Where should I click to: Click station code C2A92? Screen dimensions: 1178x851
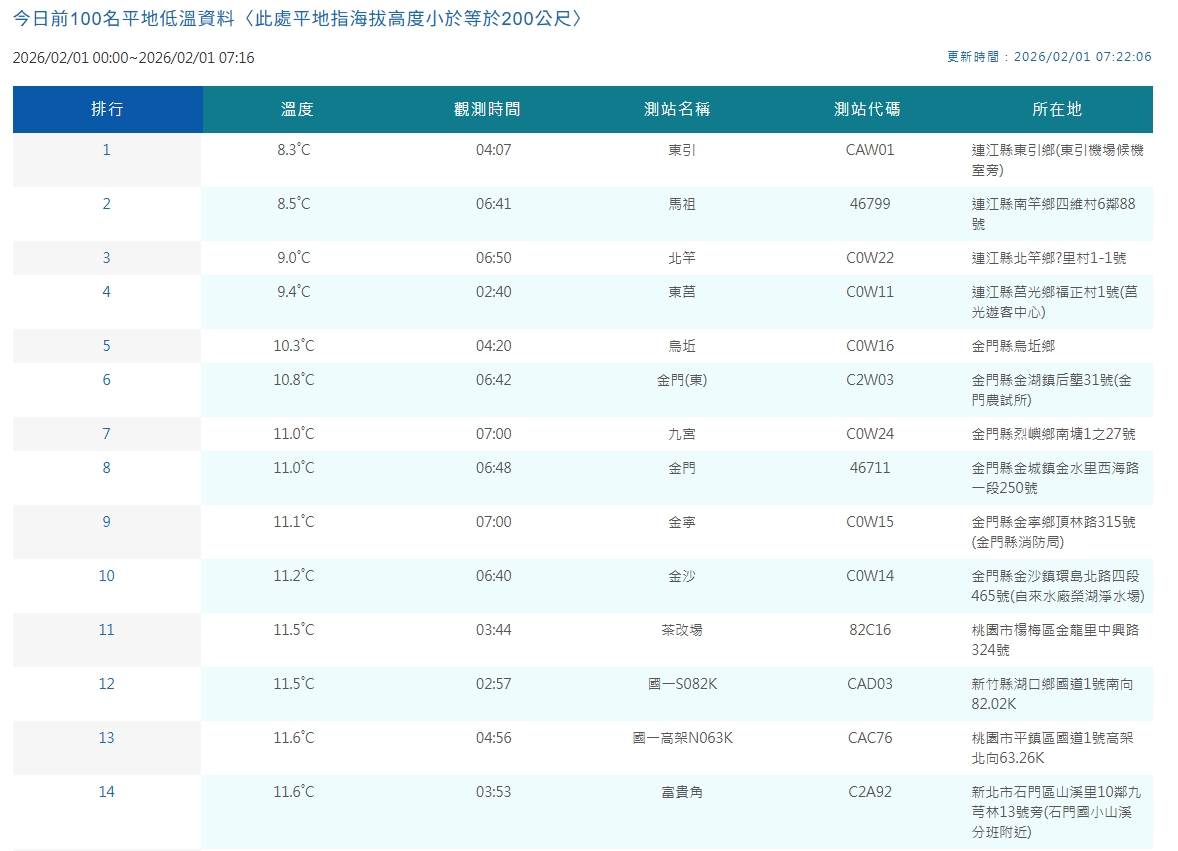870,792
